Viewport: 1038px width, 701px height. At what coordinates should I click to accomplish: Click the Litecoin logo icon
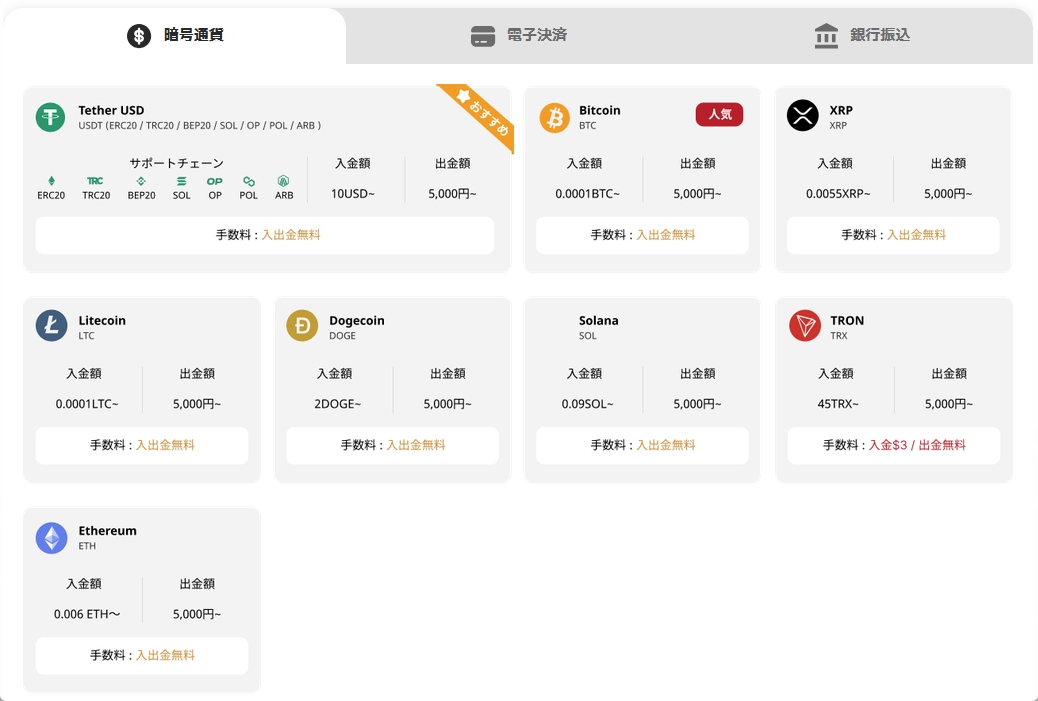pos(52,326)
